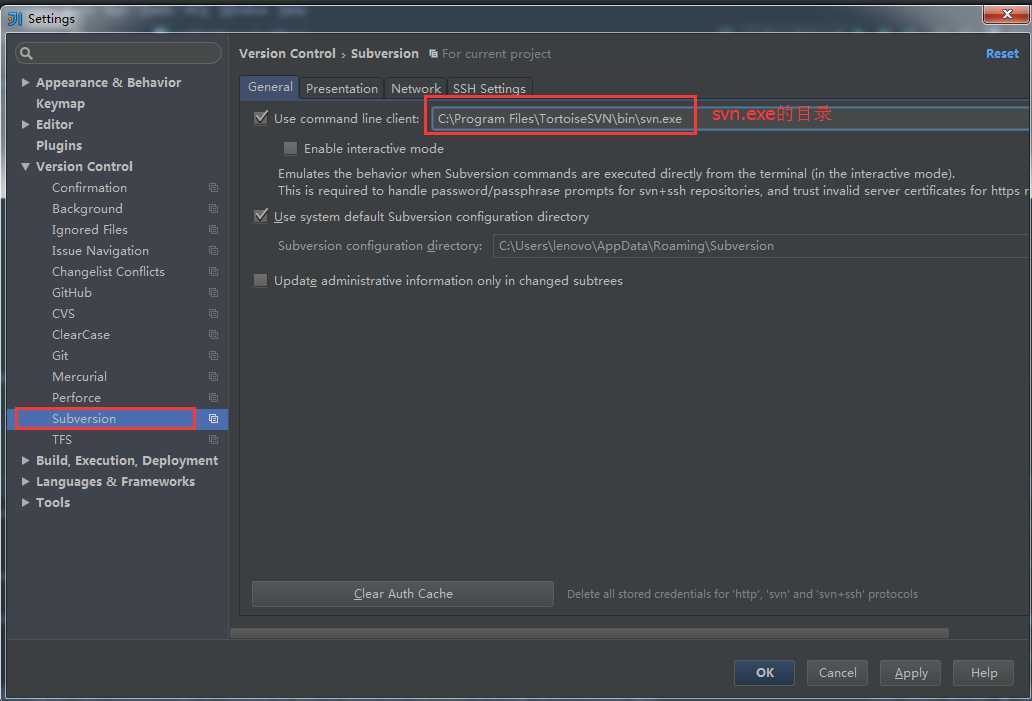Open the Presentation tab
Screen dimensions: 1032x701
pyautogui.click(x=342, y=88)
